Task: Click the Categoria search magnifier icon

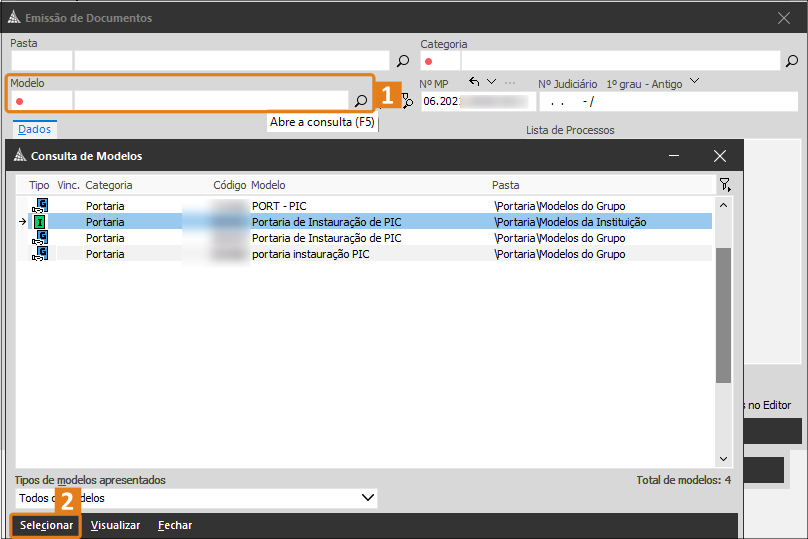Action: (x=793, y=61)
